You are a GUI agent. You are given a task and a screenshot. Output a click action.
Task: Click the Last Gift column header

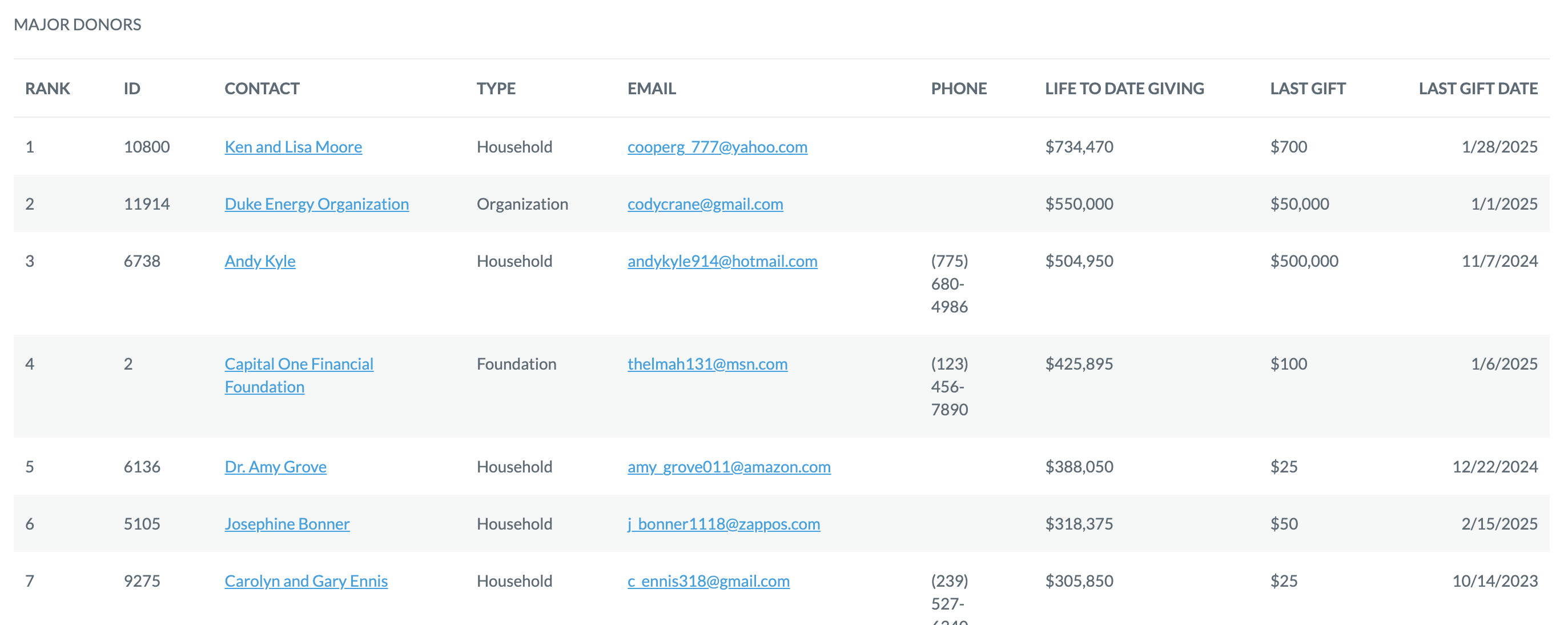click(1308, 89)
